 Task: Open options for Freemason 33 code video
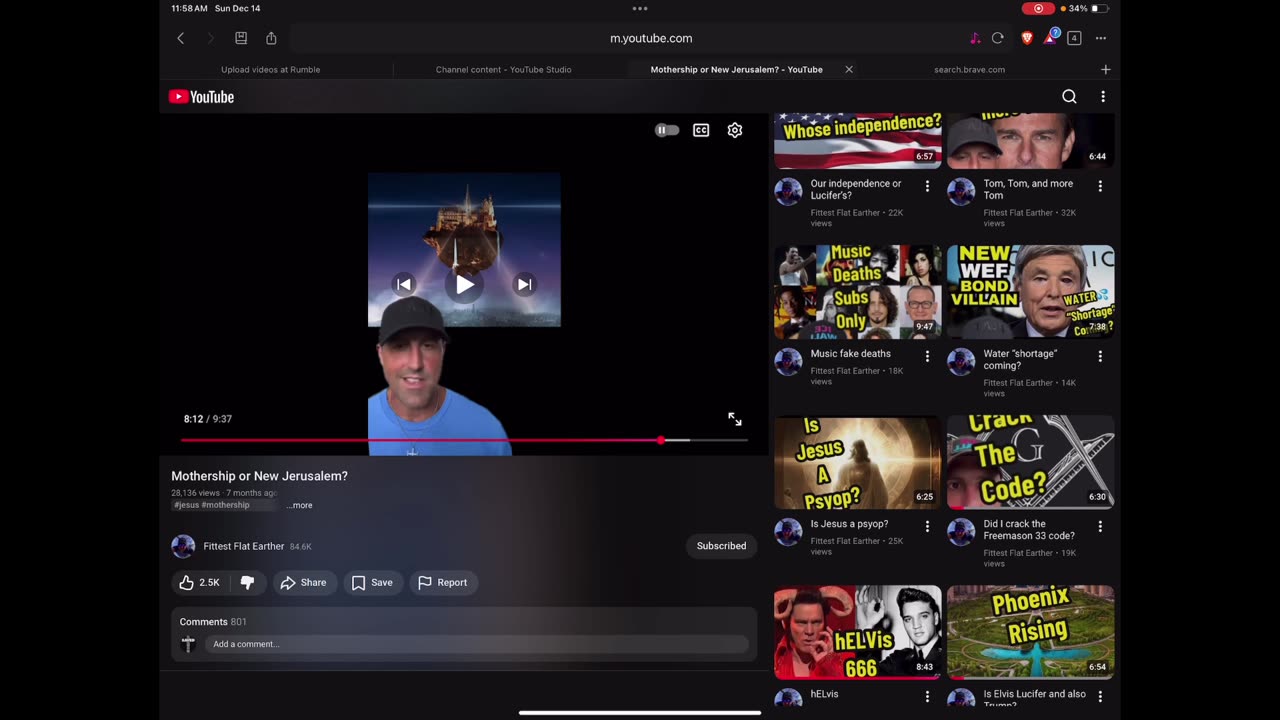pyautogui.click(x=1100, y=526)
